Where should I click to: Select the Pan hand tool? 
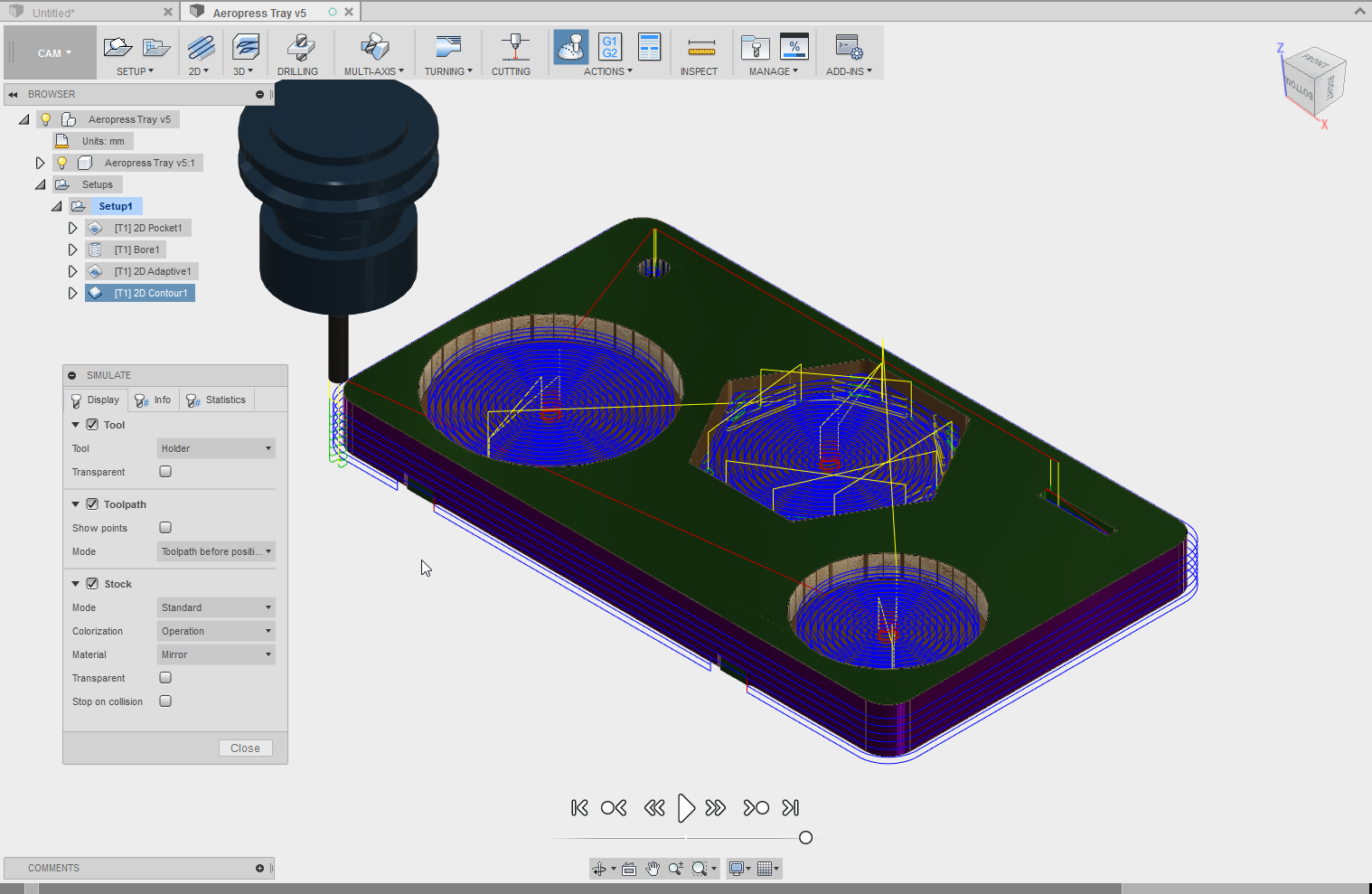pos(653,869)
